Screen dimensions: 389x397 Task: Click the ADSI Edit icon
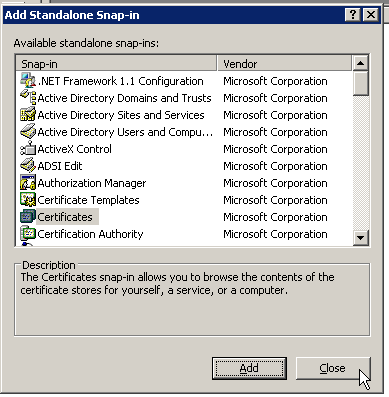coord(28,165)
